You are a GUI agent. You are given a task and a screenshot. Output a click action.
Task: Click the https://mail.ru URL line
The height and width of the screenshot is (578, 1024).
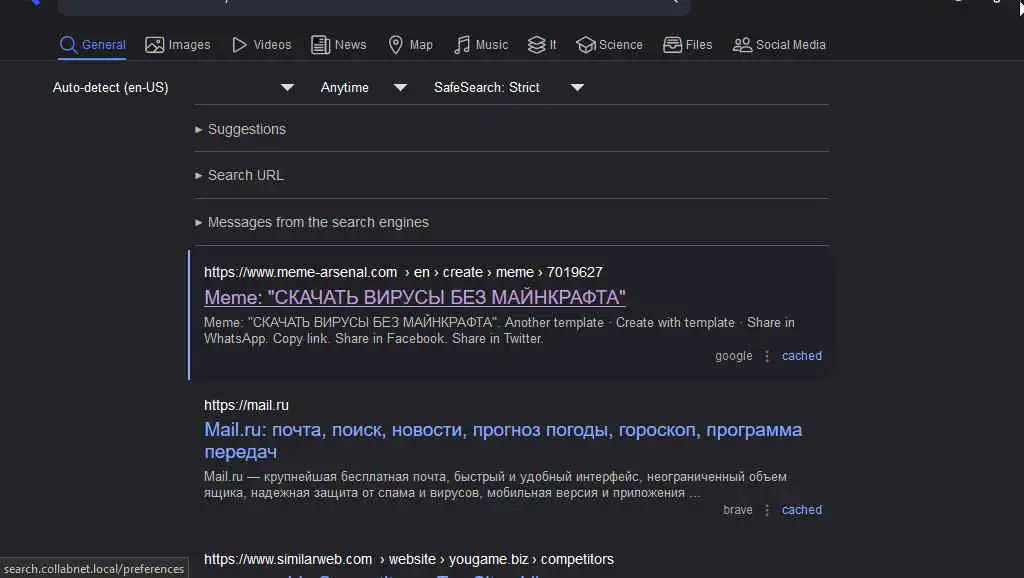(246, 405)
